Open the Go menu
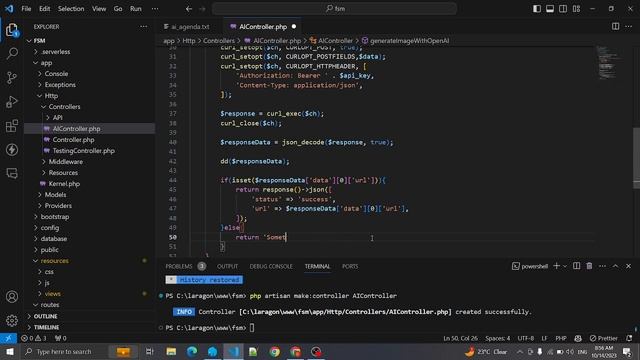Image resolution: width=640 pixels, height=360 pixels. 118,9
